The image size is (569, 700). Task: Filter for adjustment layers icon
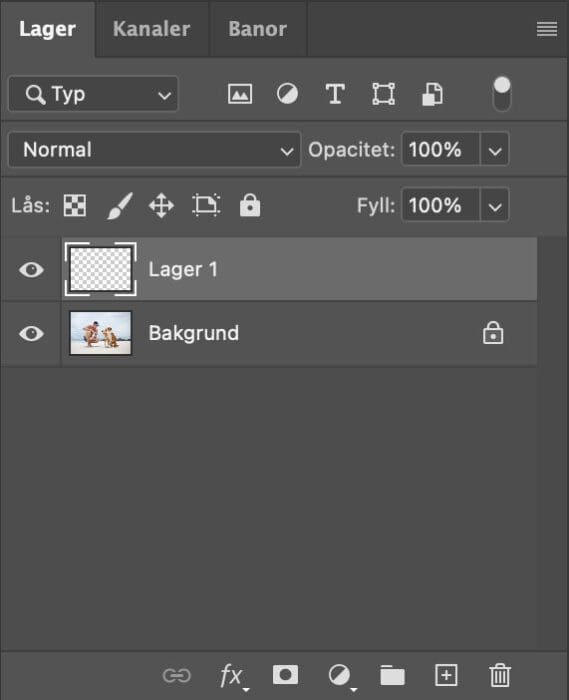click(287, 94)
